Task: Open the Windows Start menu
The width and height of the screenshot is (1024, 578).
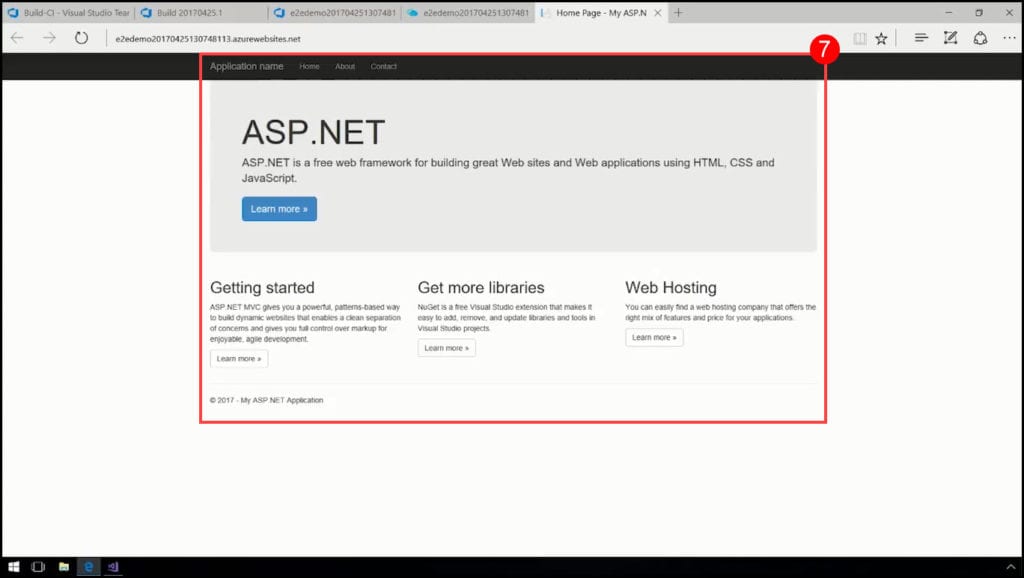Action: (x=13, y=566)
